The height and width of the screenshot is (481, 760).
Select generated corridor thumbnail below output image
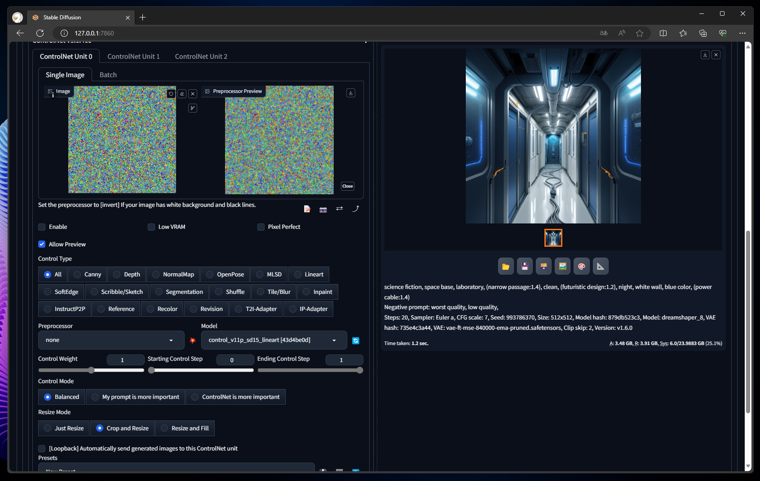553,238
